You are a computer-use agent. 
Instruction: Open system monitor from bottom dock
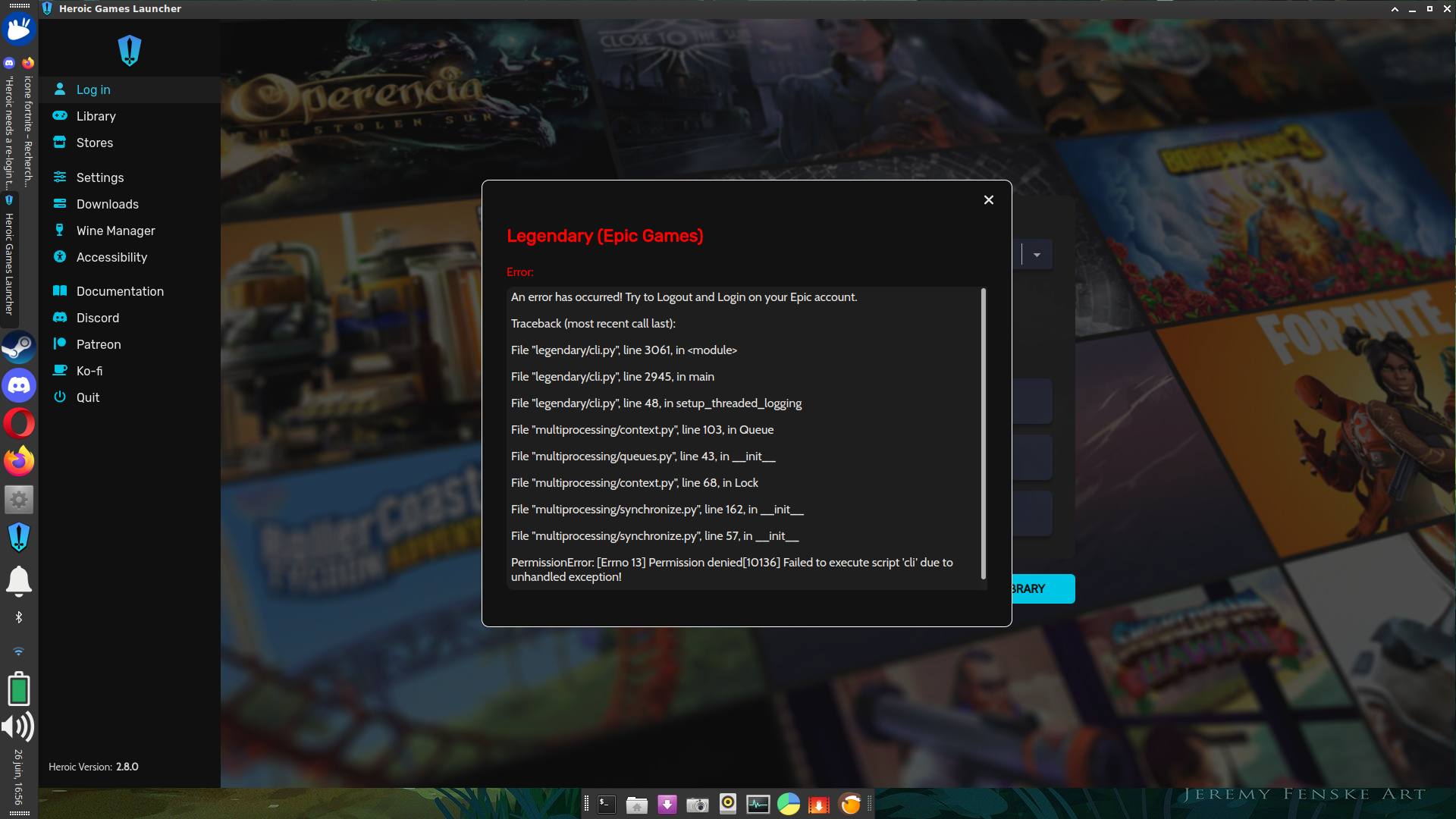click(x=758, y=804)
